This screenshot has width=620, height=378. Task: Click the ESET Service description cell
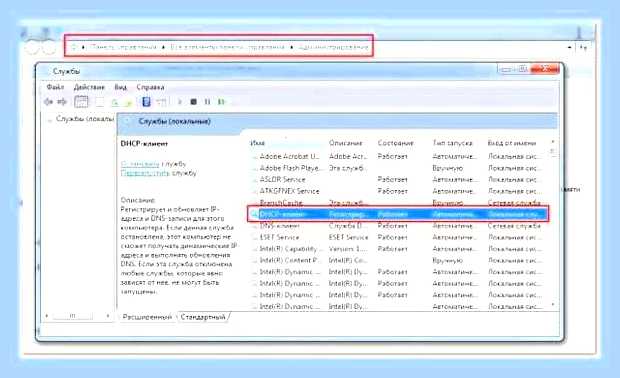348,237
